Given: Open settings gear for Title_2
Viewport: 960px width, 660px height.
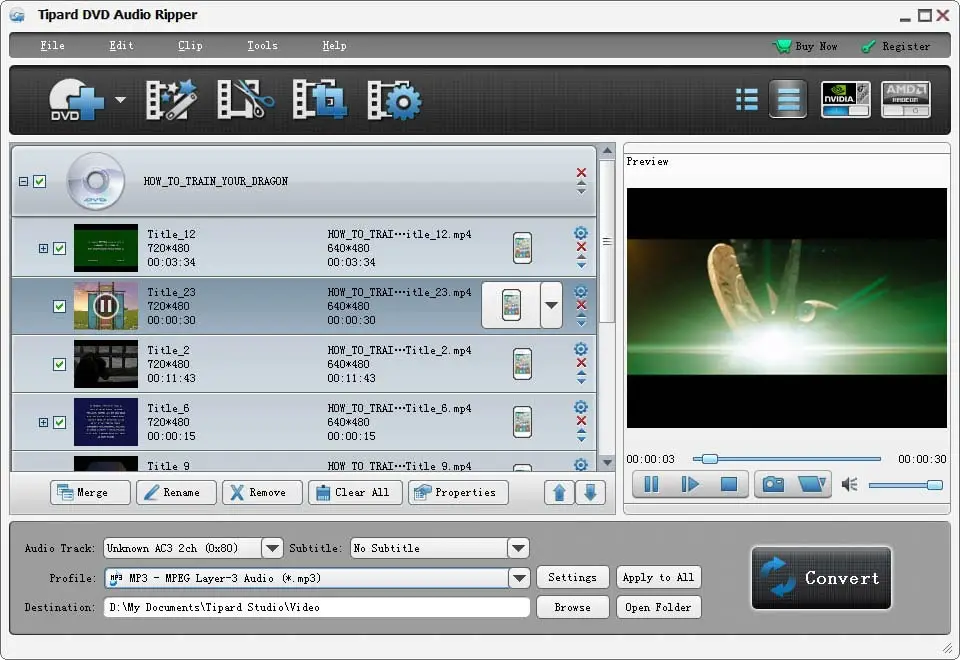Looking at the screenshot, I should tap(581, 349).
